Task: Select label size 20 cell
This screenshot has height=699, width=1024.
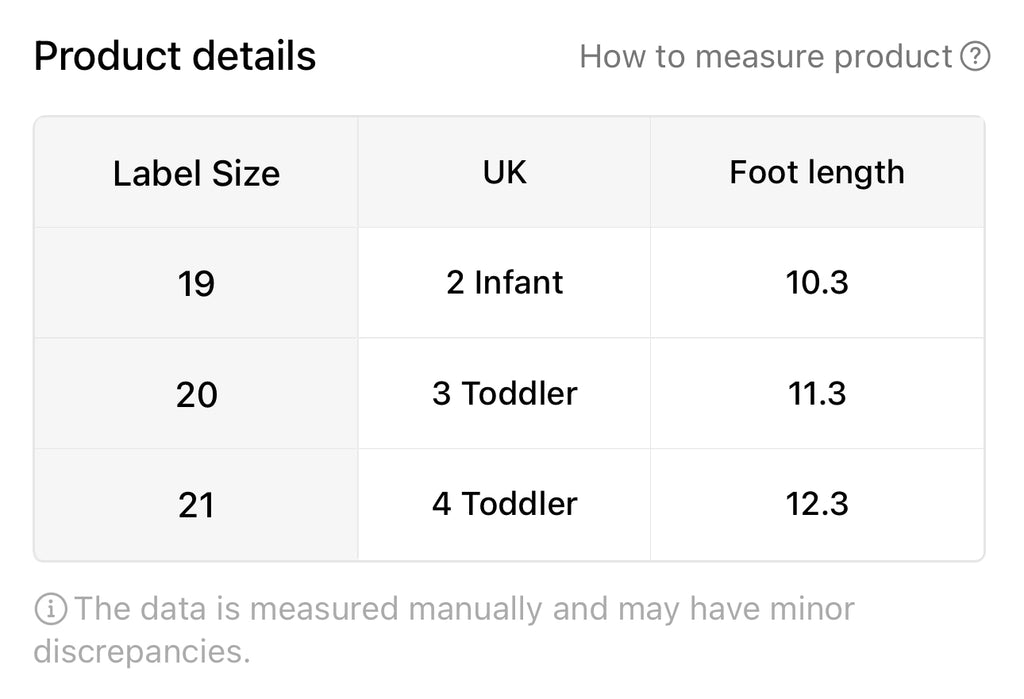Action: coord(196,394)
